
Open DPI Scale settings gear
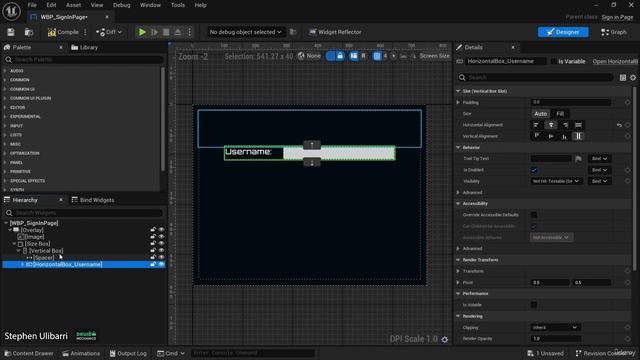pyautogui.click(x=444, y=339)
